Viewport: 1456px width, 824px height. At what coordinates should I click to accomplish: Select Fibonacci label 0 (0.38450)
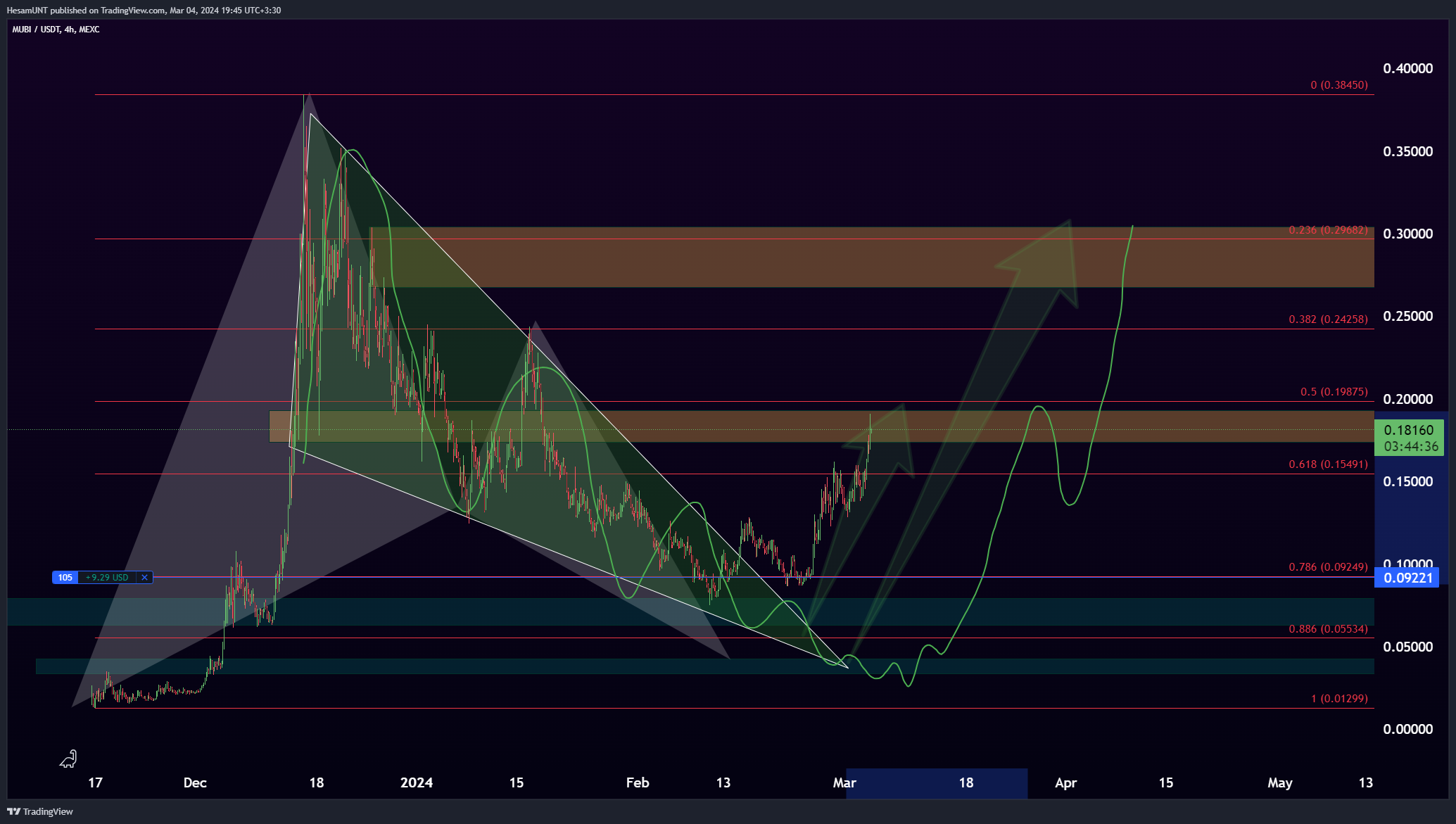[x=1339, y=85]
